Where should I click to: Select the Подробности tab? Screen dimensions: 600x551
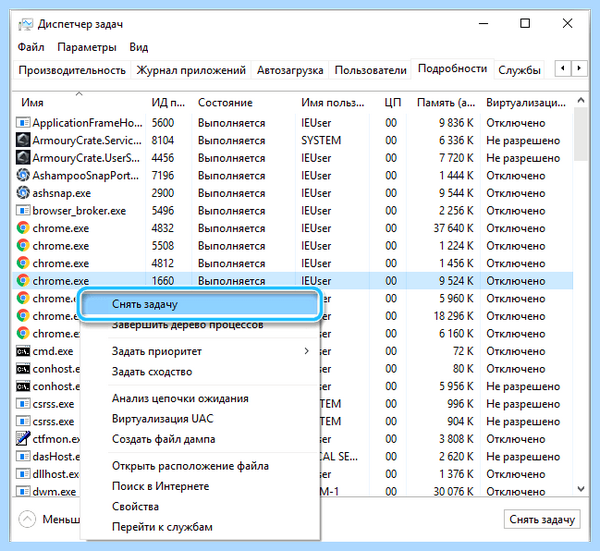click(452, 69)
